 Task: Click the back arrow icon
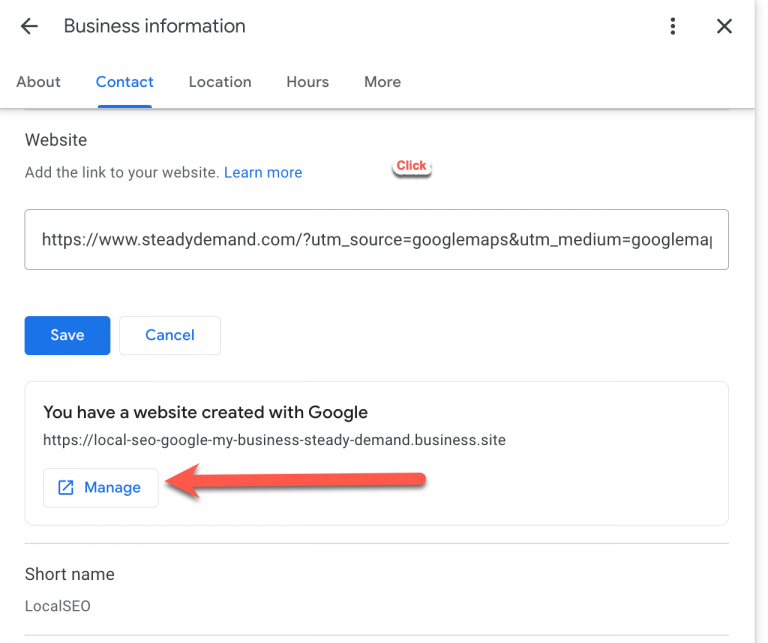click(x=29, y=27)
